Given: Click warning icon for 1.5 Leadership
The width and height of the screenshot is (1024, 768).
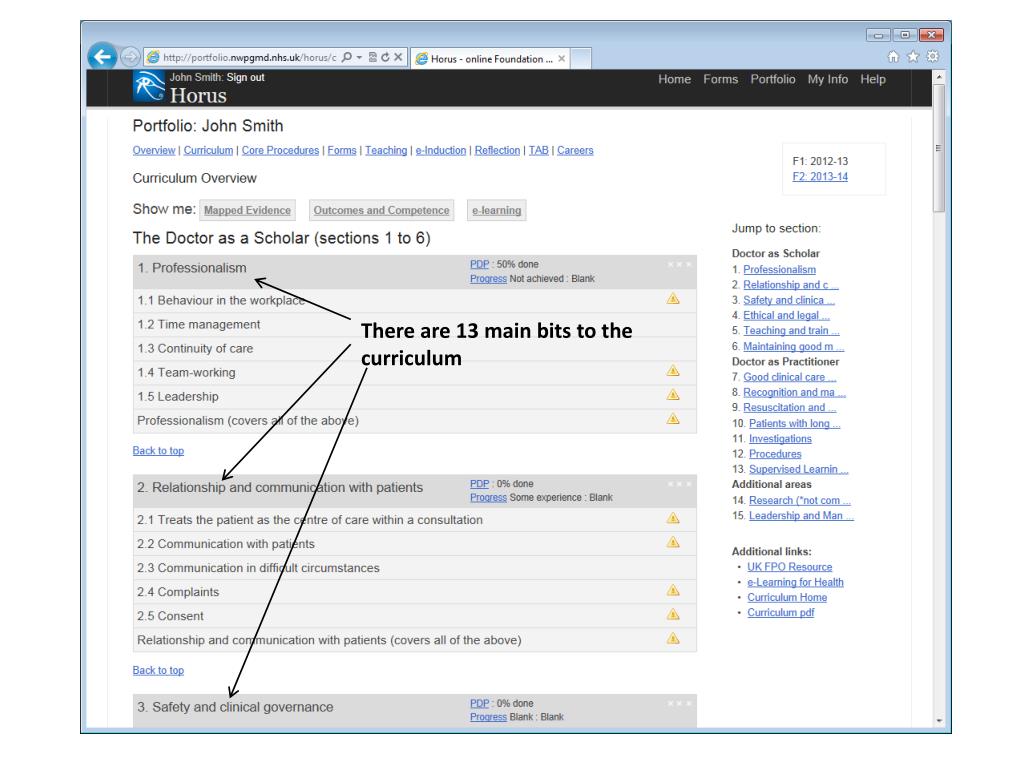Looking at the screenshot, I should 673,395.
